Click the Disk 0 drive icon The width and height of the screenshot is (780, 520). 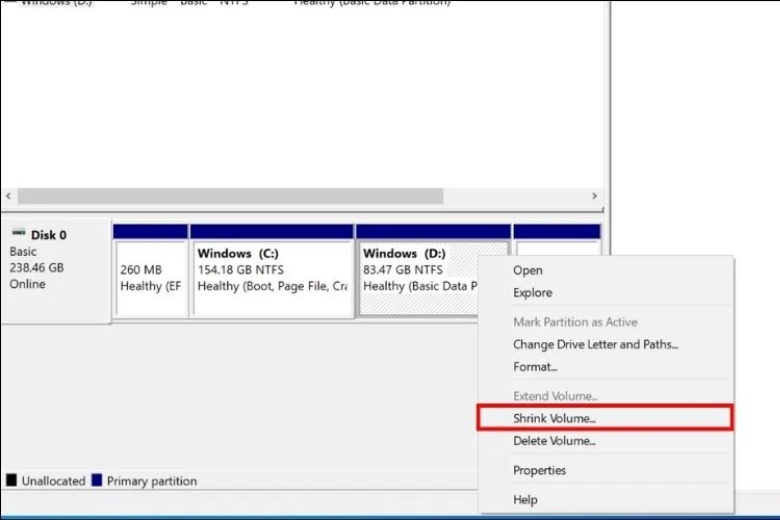pos(18,234)
